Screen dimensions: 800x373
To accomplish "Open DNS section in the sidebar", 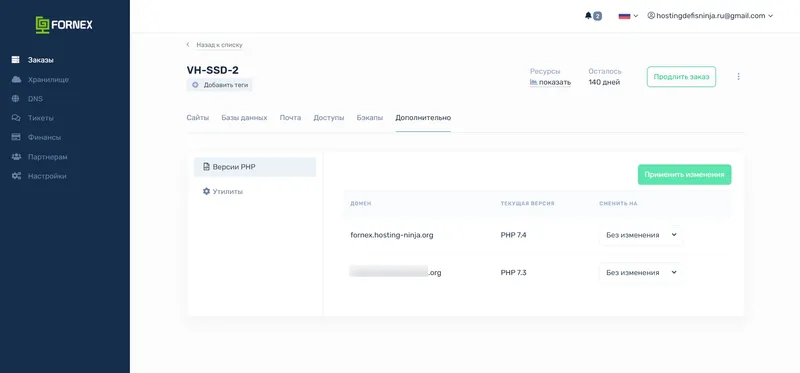I will tap(35, 99).
